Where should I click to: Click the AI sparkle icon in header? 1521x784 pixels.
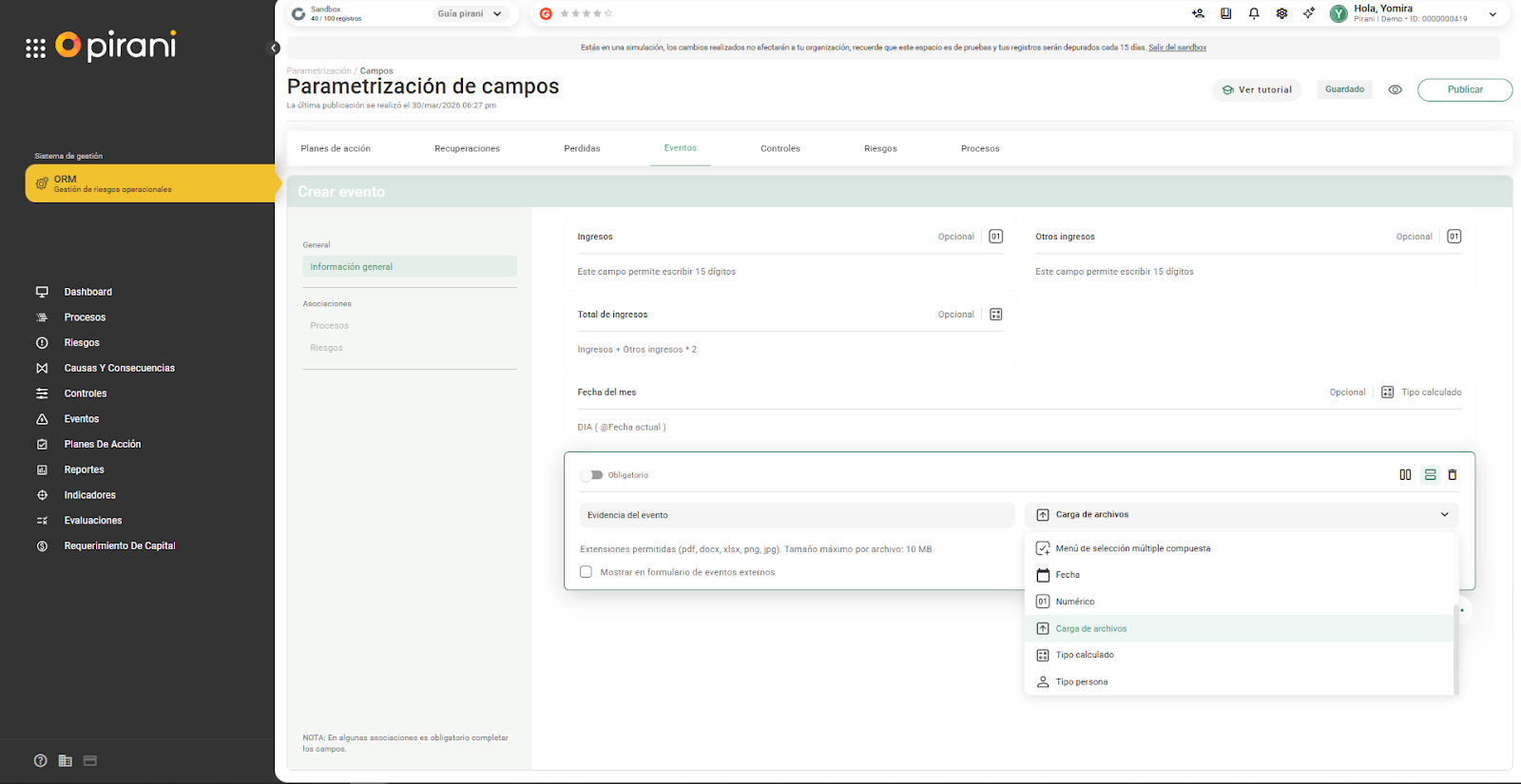tap(1309, 13)
